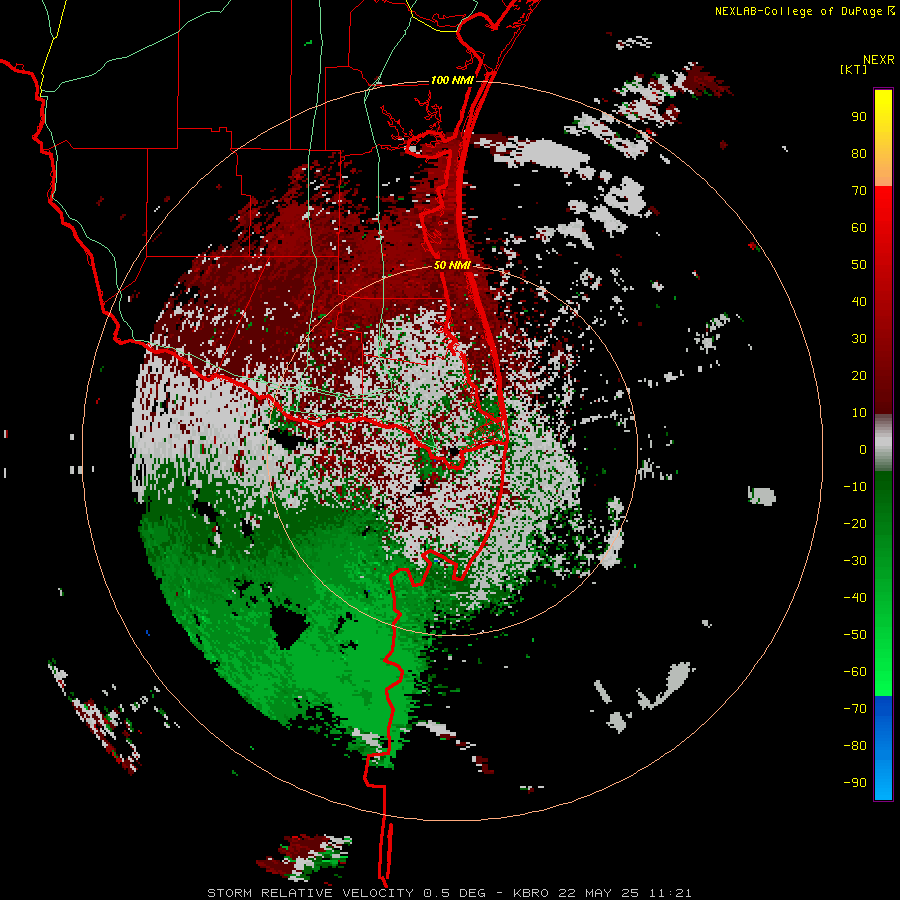The image size is (900, 900).
Task: Click the -30 value on the velocity scale
Action: pyautogui.click(x=855, y=561)
